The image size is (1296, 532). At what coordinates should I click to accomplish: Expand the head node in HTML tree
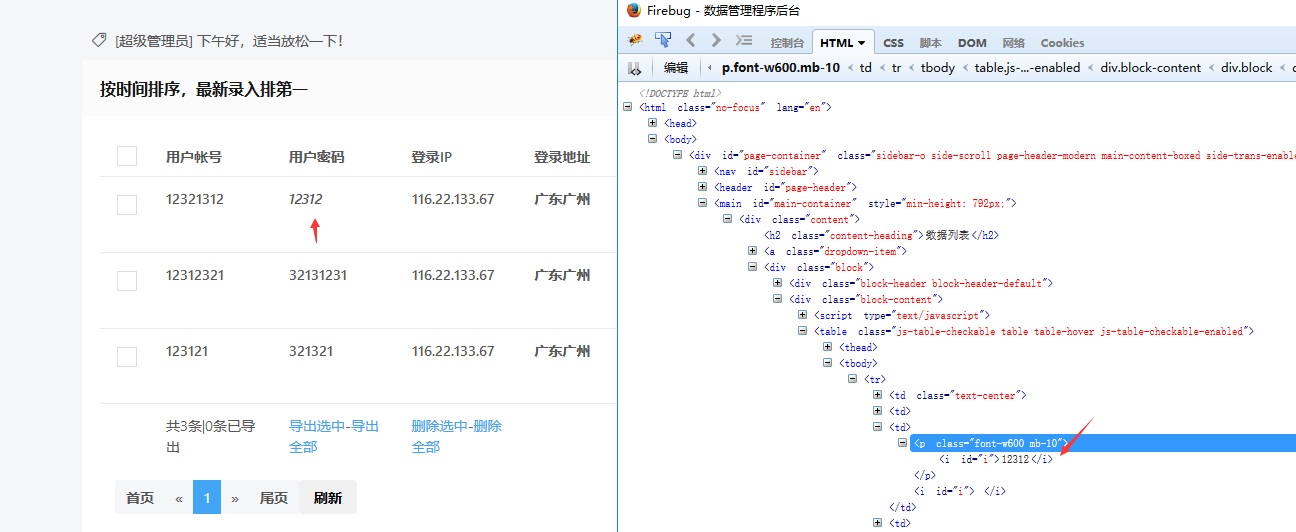tap(653, 123)
